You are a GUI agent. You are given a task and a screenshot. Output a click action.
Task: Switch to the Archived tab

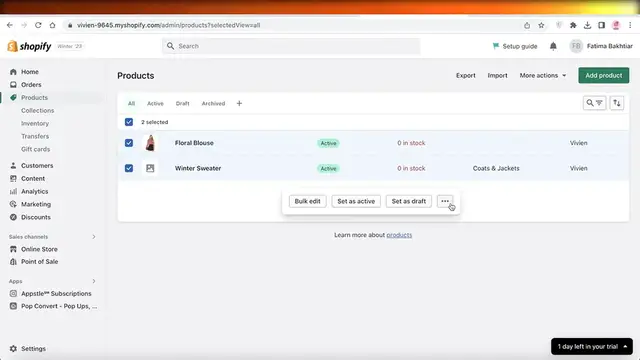213,104
